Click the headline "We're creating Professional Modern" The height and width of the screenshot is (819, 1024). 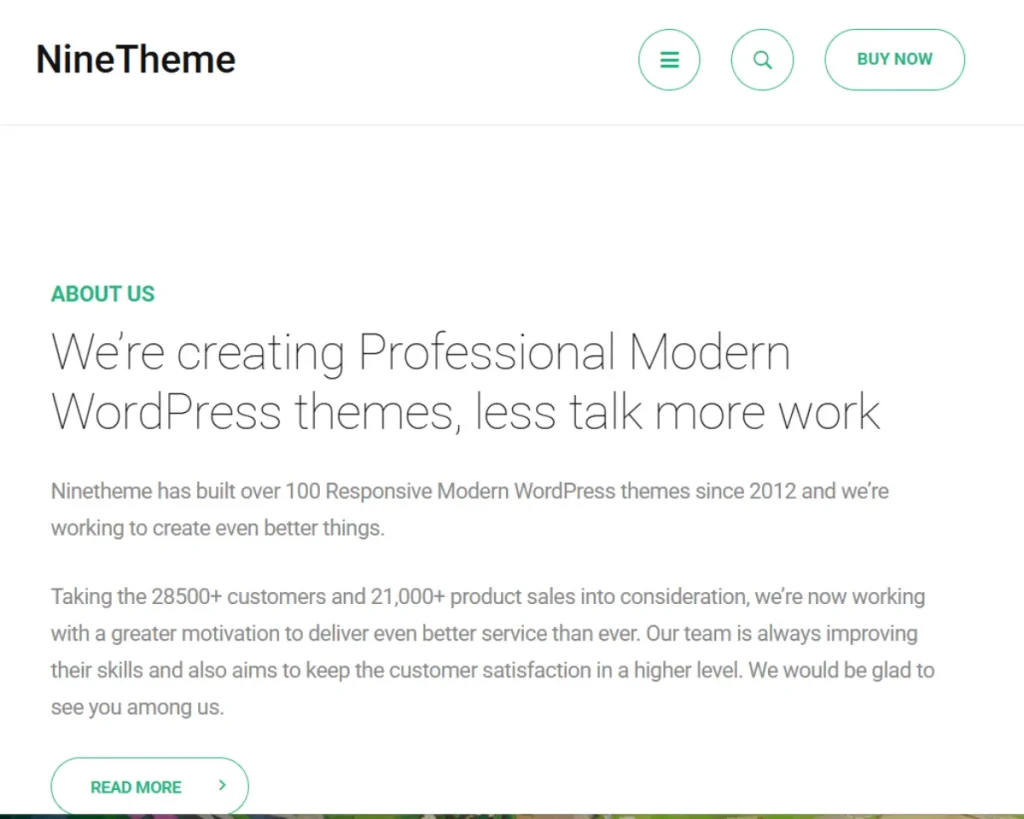click(x=421, y=352)
